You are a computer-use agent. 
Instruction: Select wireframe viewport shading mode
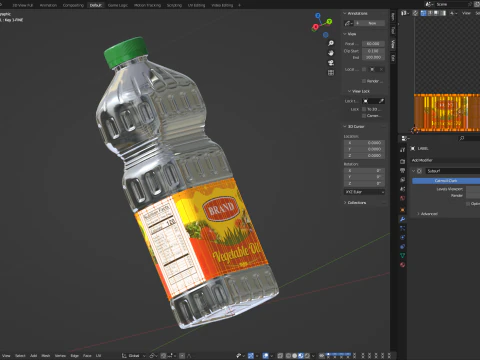288,356
